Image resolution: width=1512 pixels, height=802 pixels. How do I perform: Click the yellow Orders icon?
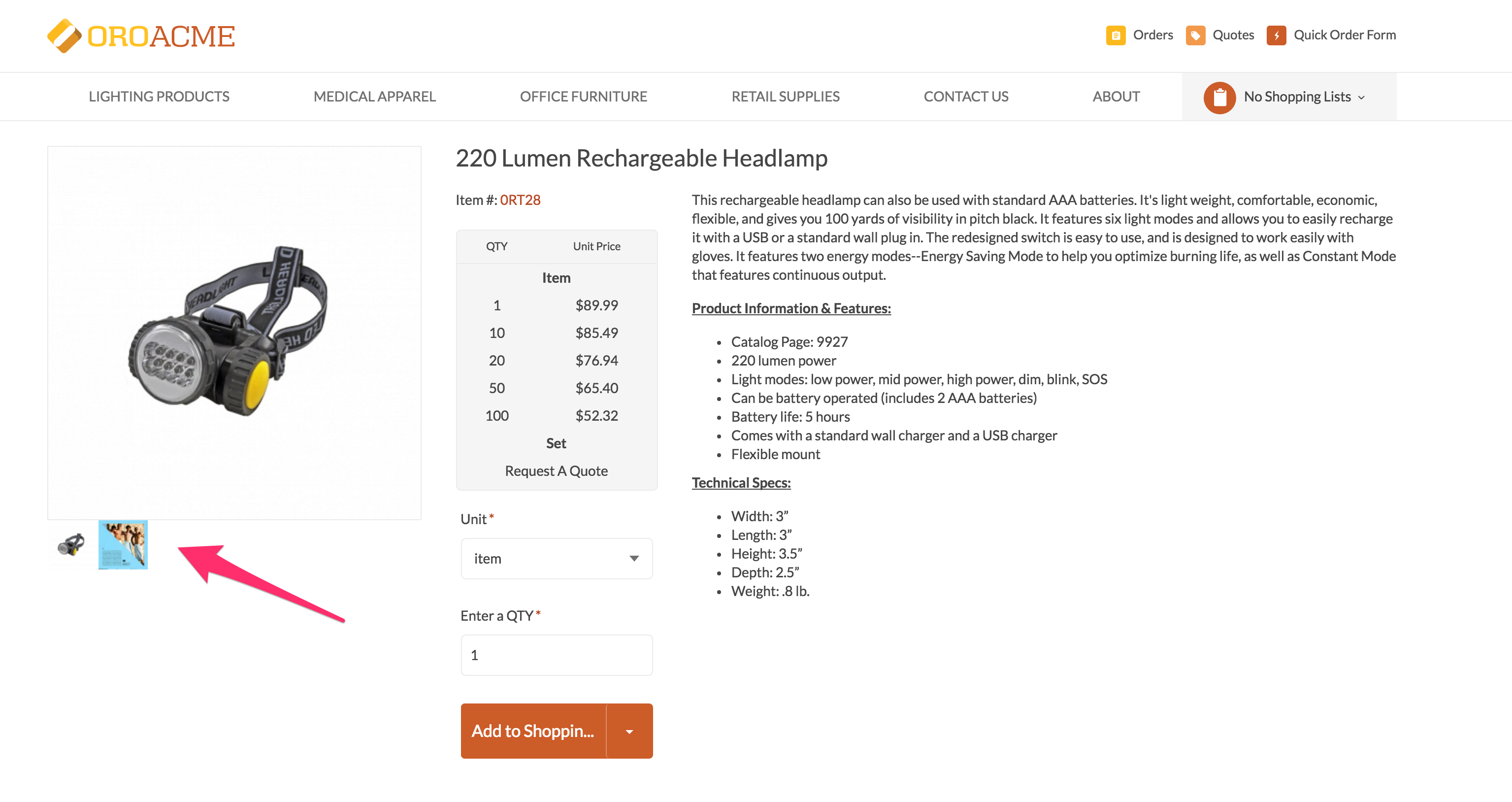[1115, 35]
